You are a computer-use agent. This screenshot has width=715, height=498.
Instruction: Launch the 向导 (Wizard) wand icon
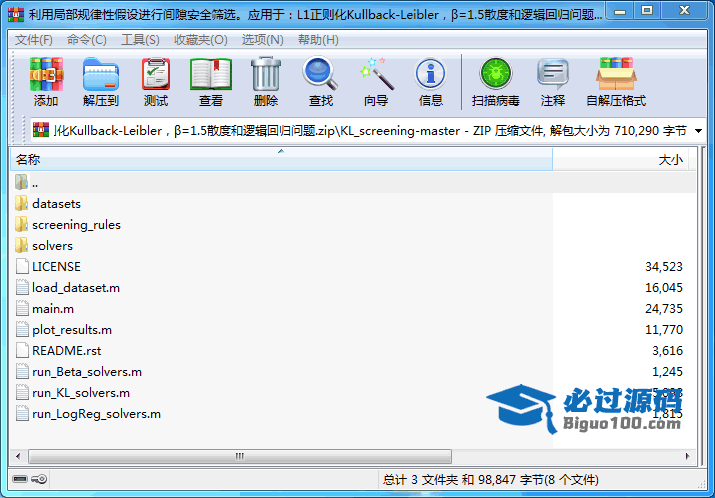(376, 75)
